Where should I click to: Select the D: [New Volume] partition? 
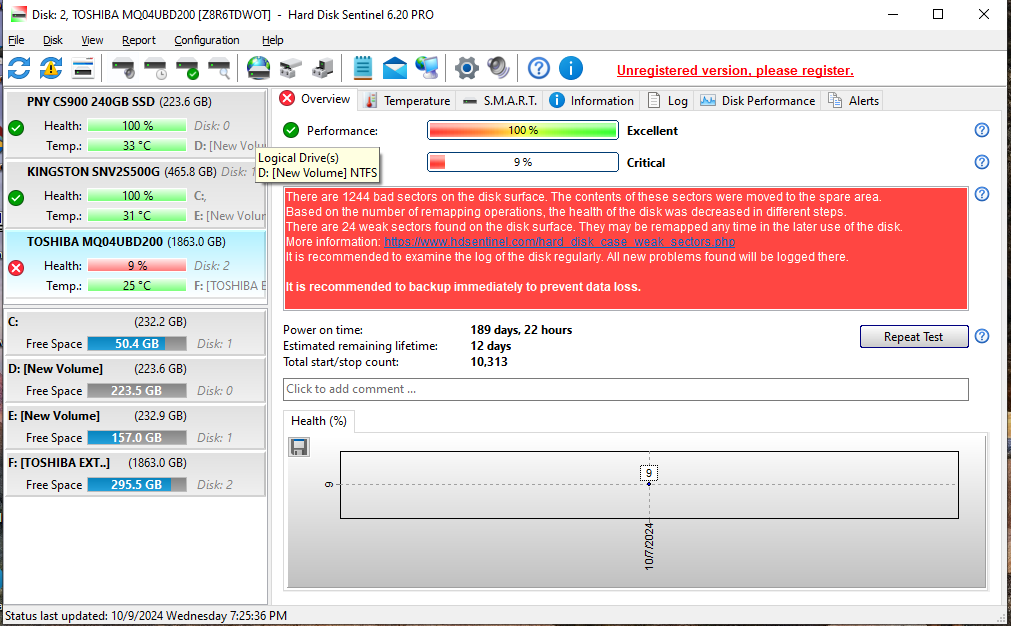tap(135, 380)
